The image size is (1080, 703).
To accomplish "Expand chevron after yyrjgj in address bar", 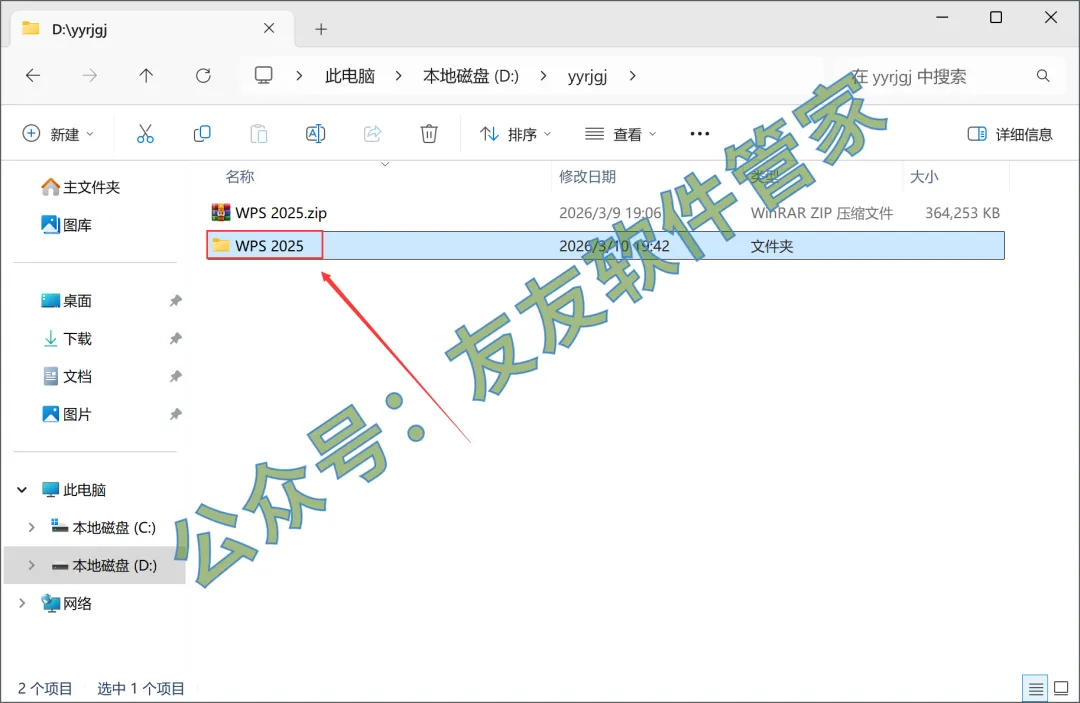I will click(x=632, y=76).
